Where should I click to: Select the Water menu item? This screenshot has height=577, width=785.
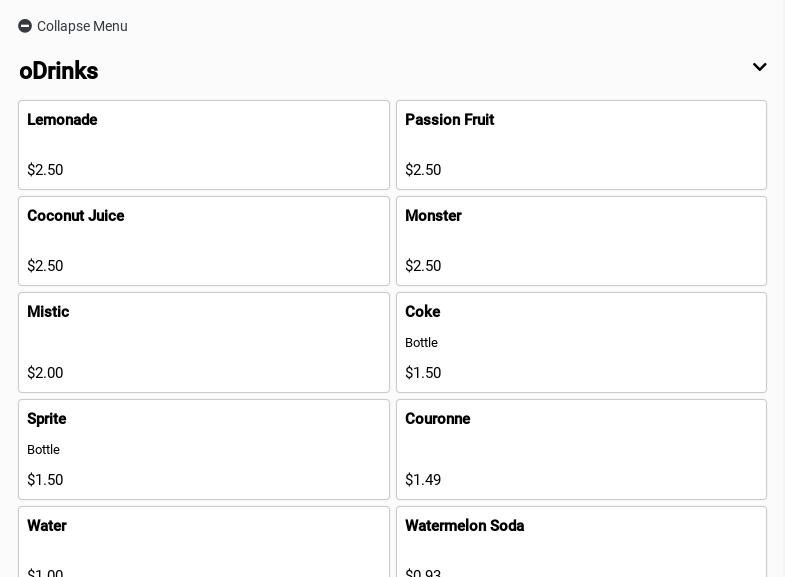click(x=203, y=542)
